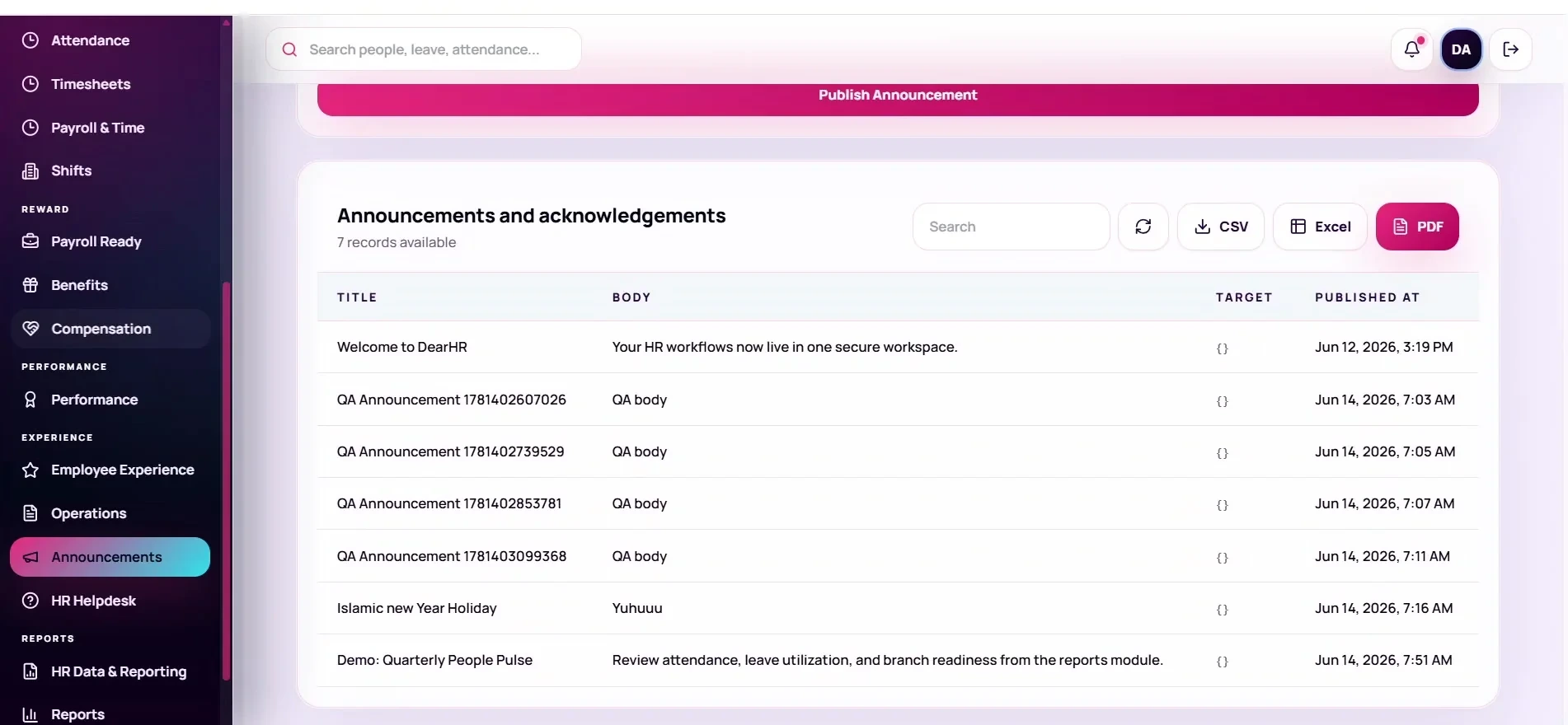Viewport: 1568px width, 725px height.
Task: Open Shifts from the sidebar
Action: pyautogui.click(x=110, y=171)
